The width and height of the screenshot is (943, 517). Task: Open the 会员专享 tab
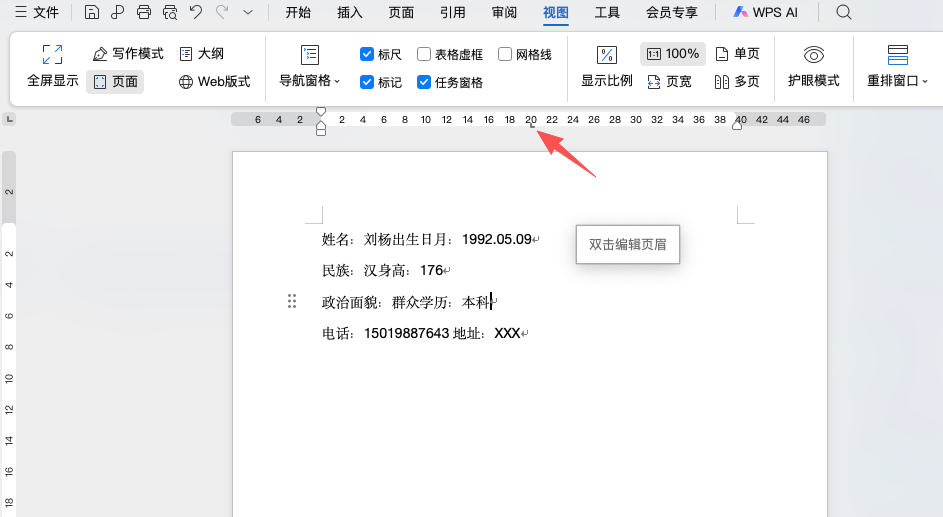pos(672,12)
